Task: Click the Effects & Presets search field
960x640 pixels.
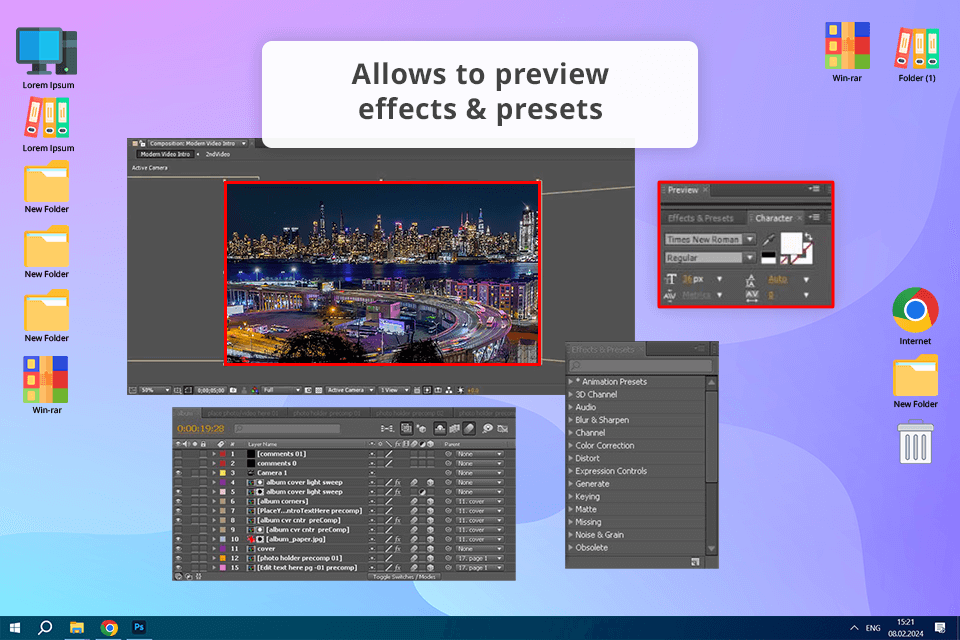Action: pos(641,366)
